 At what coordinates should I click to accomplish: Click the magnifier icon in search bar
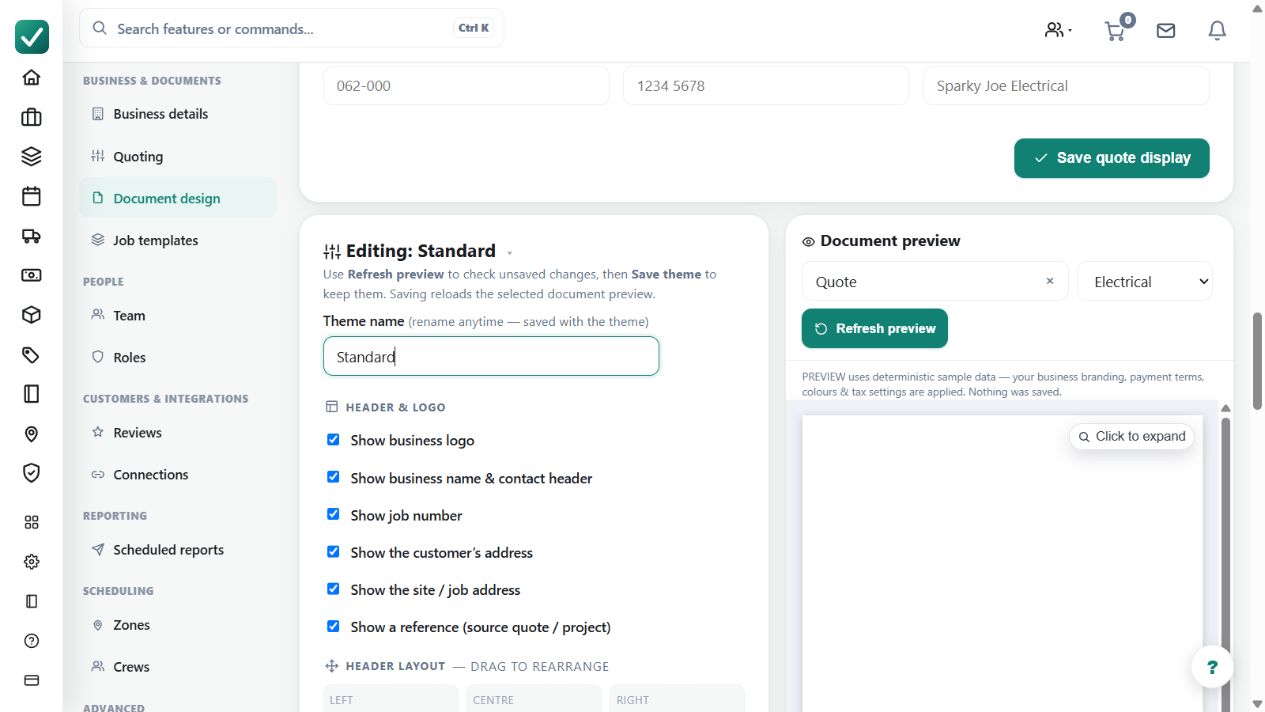click(x=100, y=28)
